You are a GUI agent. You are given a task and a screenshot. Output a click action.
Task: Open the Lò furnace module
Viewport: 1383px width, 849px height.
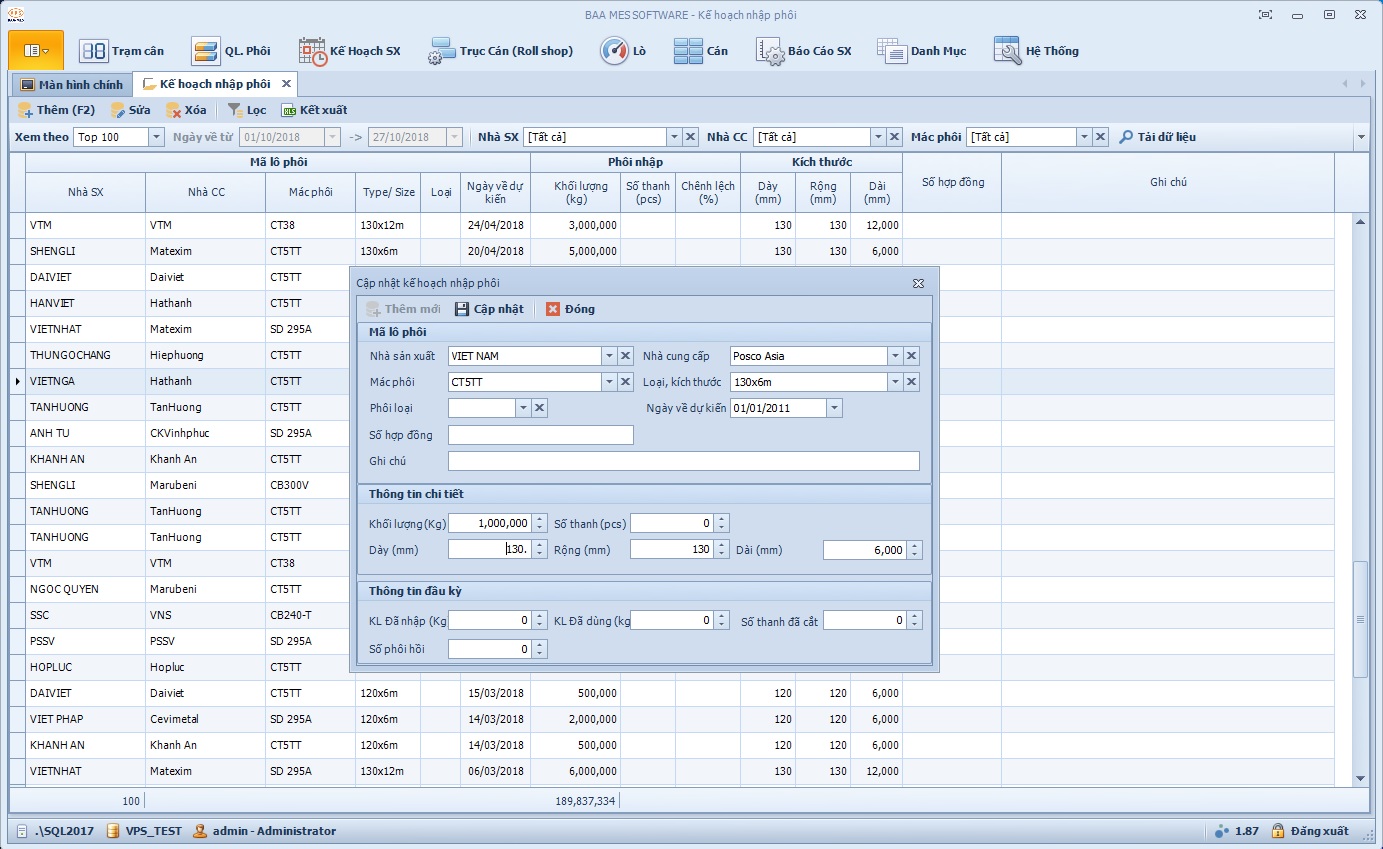[623, 51]
